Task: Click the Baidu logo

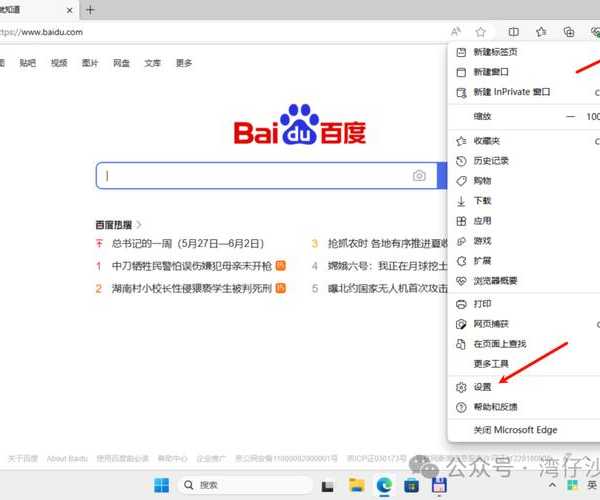Action: pos(300,125)
